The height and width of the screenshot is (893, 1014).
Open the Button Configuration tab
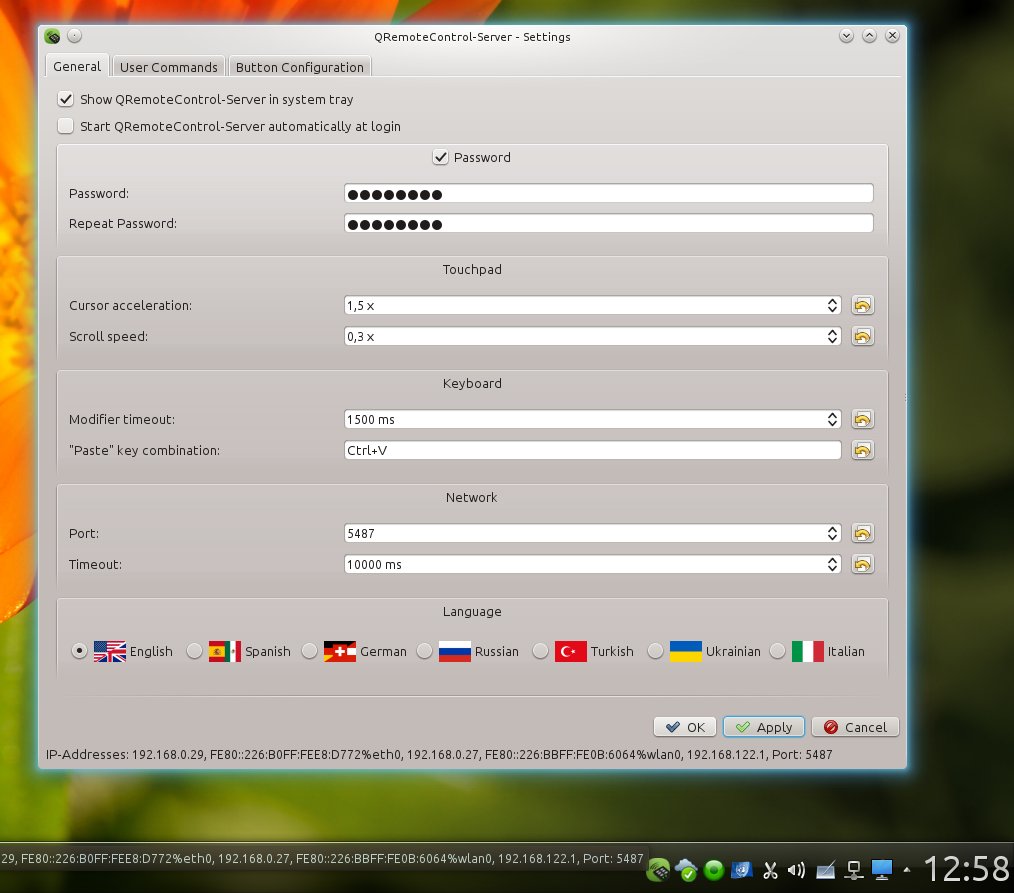point(299,67)
